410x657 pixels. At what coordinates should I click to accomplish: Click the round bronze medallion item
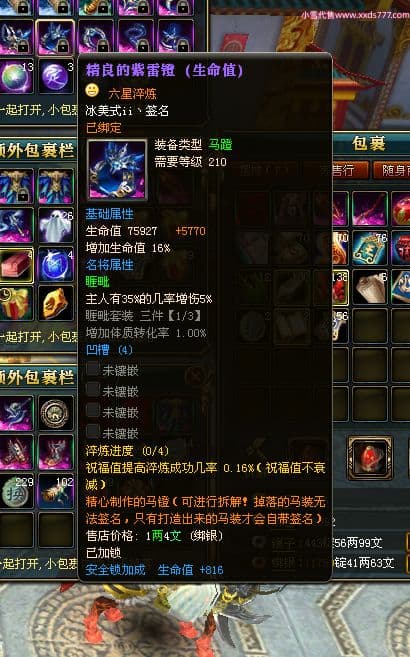pyautogui.click(x=55, y=414)
